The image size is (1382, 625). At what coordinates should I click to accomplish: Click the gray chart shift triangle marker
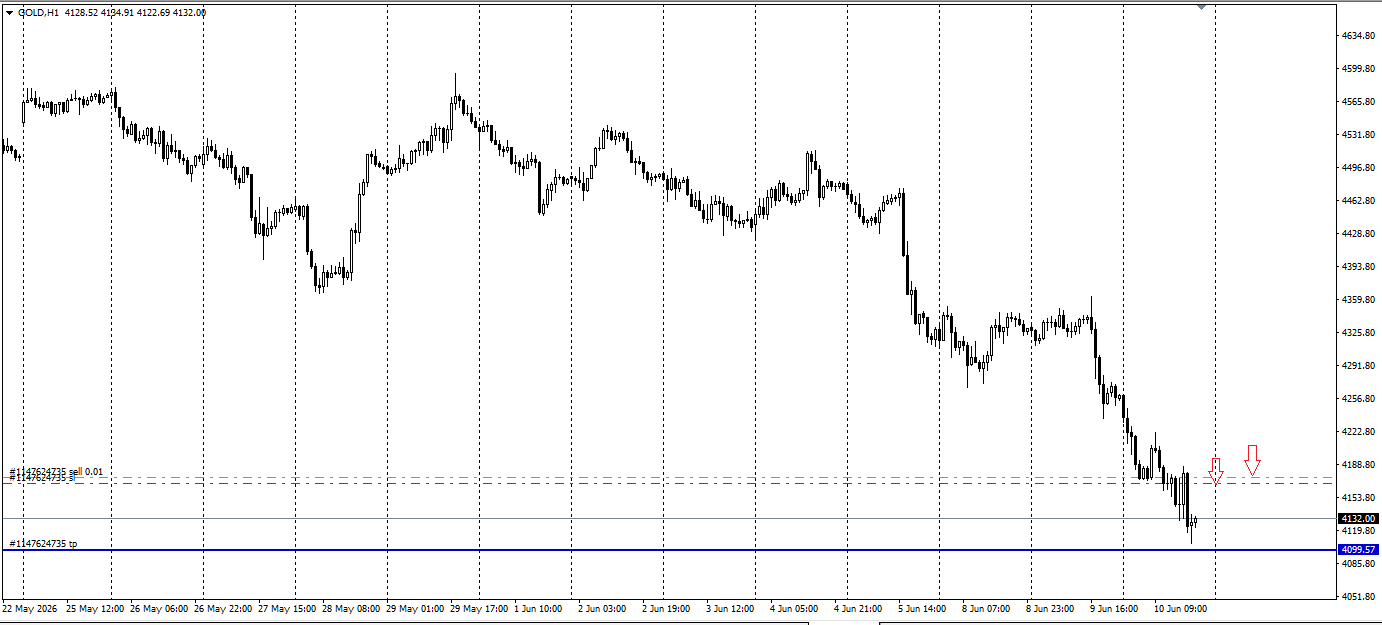click(1202, 7)
